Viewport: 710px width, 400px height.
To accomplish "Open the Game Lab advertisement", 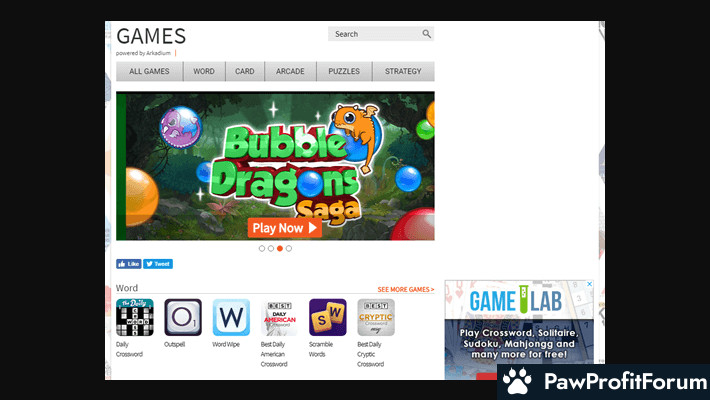I will click(519, 330).
